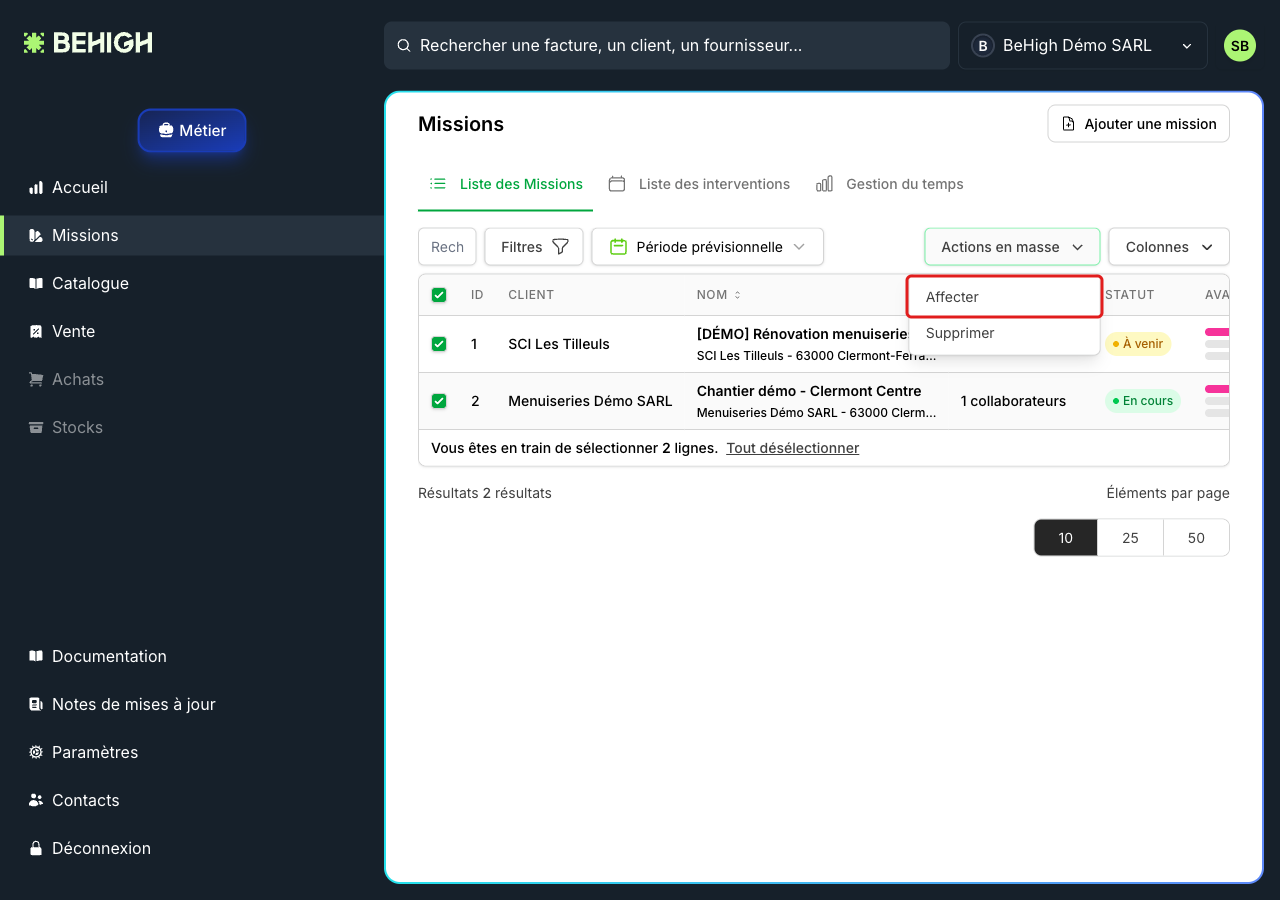Uncheck the Menuiseries Démo SARL row checkbox
Image resolution: width=1280 pixels, height=900 pixels.
click(x=439, y=401)
